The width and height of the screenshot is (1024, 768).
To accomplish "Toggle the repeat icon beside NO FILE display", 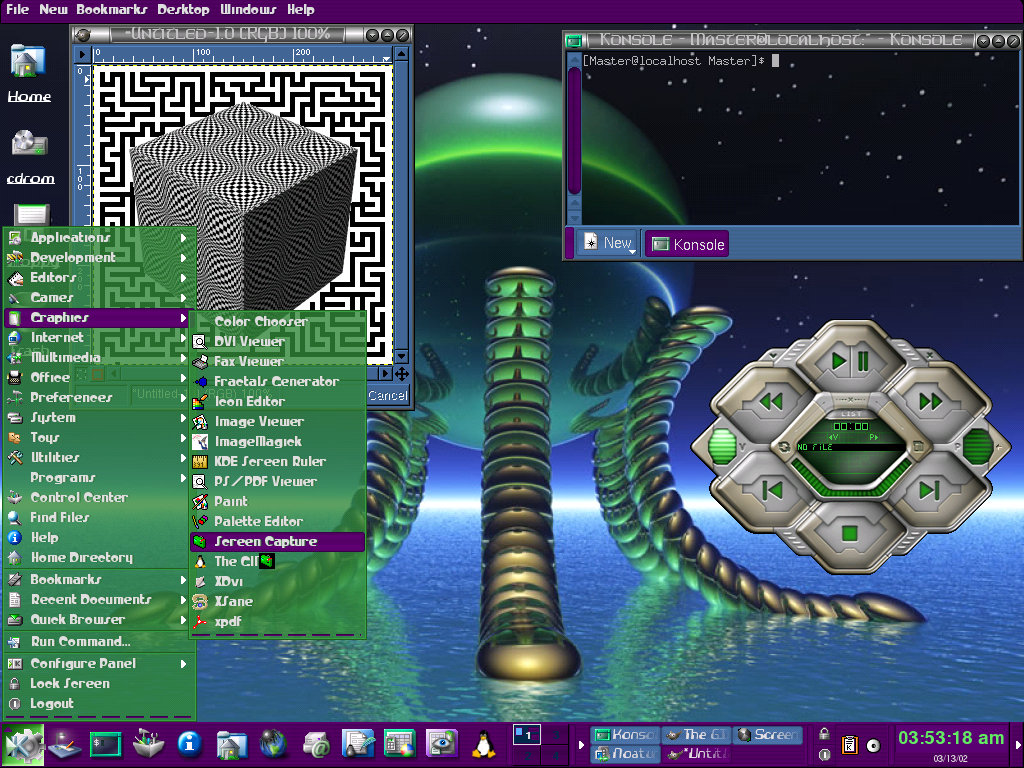I will click(783, 447).
